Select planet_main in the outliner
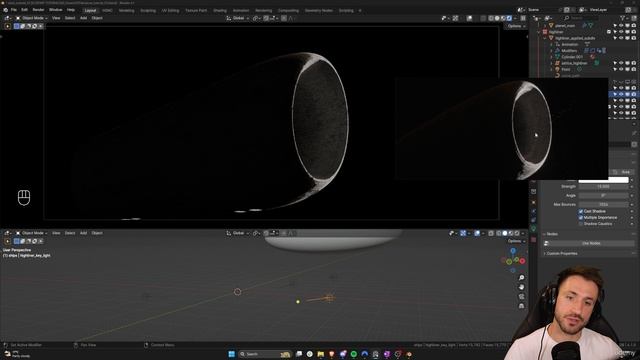Screen dimensions: 640x360 coord(565,26)
